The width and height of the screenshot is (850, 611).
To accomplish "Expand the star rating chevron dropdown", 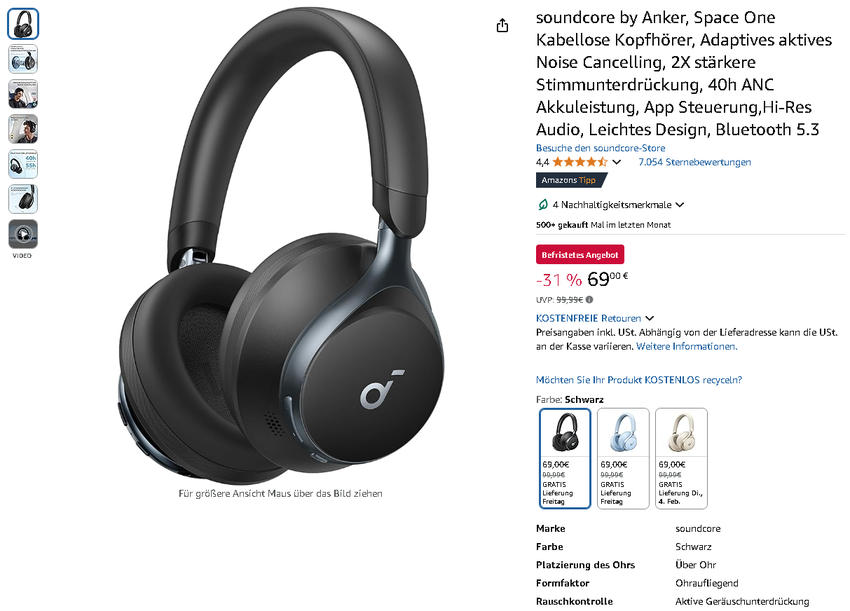I will tap(617, 162).
